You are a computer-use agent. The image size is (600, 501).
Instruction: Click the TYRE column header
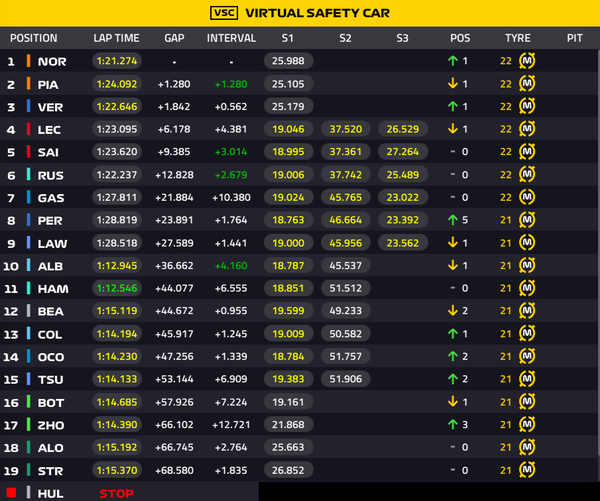[517, 38]
